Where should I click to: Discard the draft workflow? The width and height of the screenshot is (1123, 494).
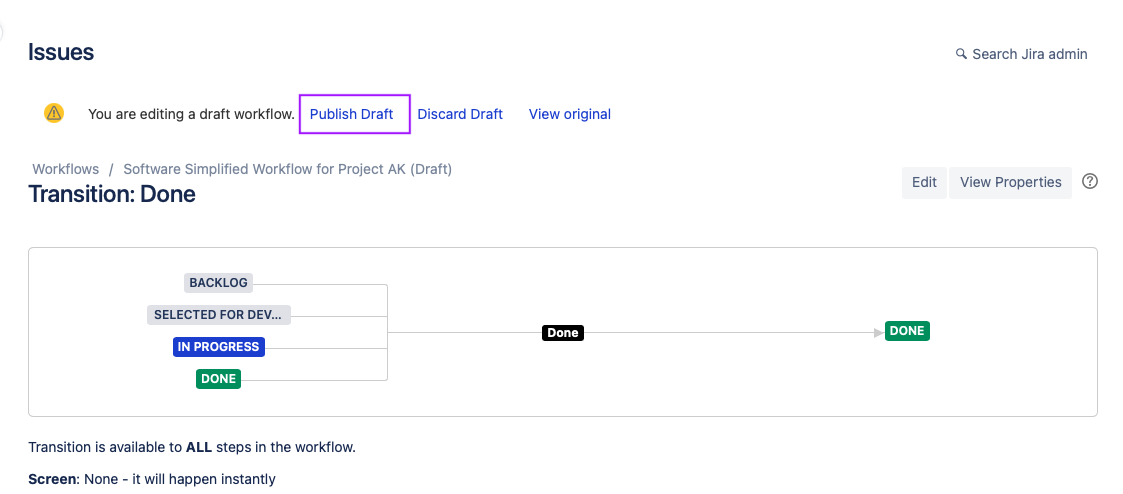[460, 114]
